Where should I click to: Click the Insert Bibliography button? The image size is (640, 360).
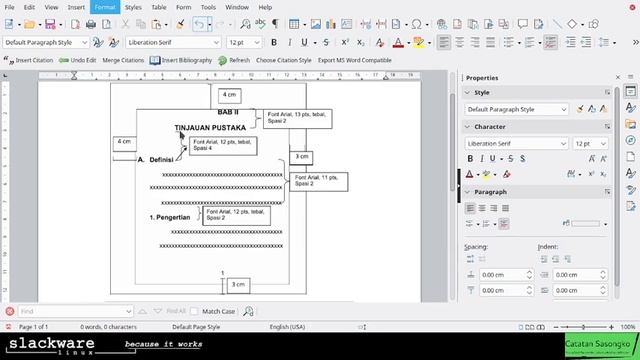coord(181,60)
